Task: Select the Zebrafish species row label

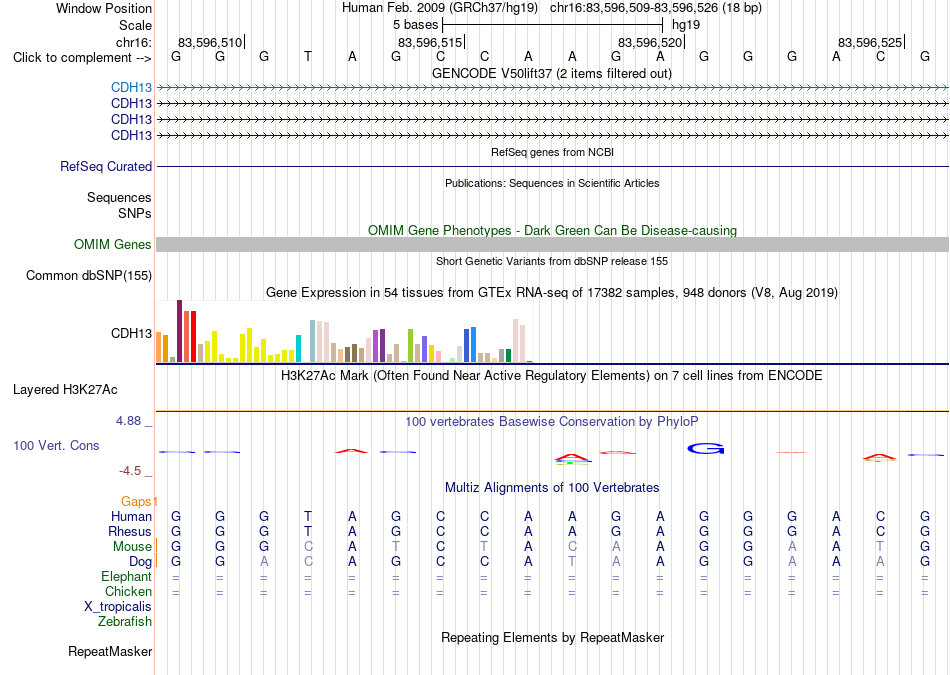Action: point(125,621)
